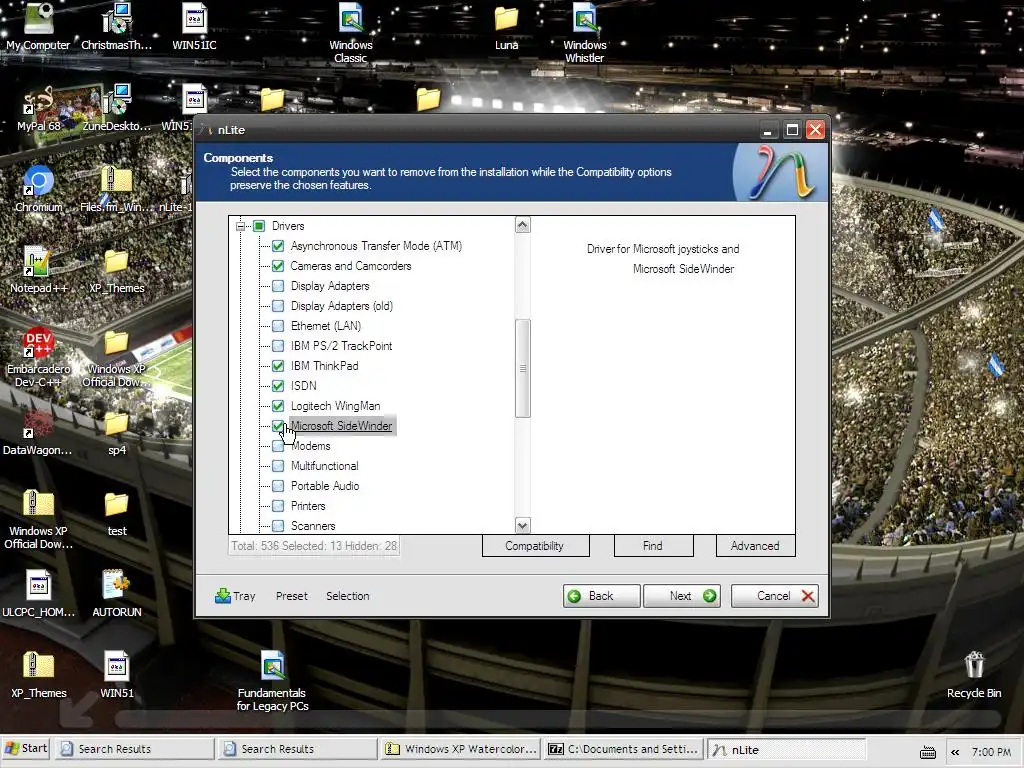Click language bar keyboard icon in tray
This screenshot has height=768, width=1024.
927,752
